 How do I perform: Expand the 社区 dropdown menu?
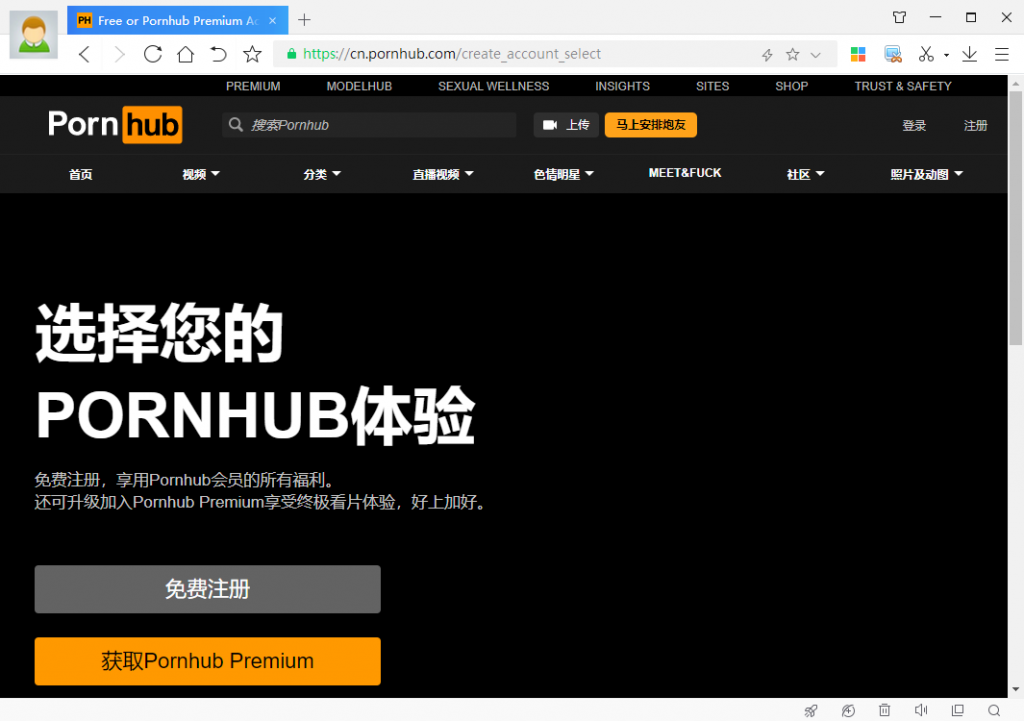point(805,174)
